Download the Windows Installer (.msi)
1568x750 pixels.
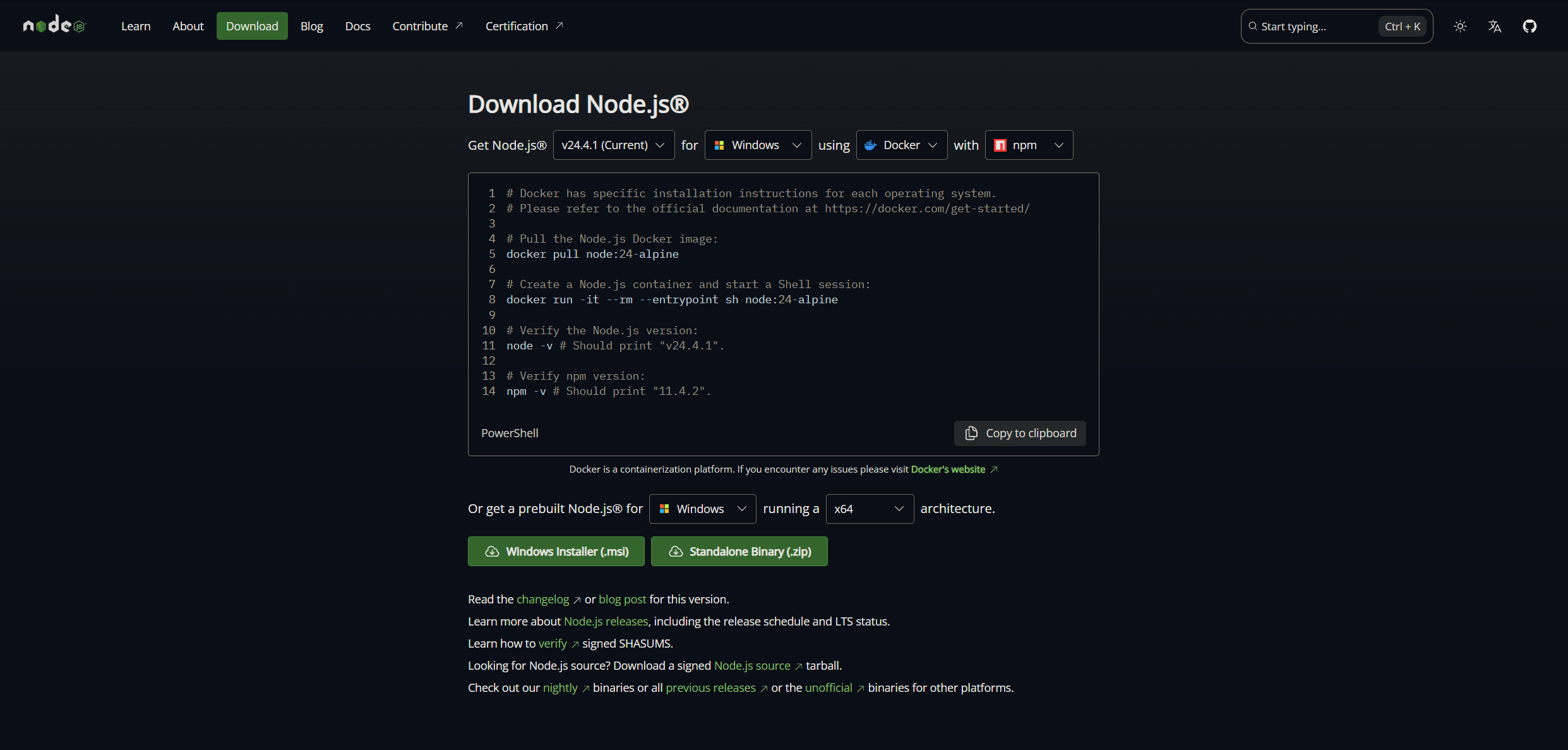coord(556,552)
